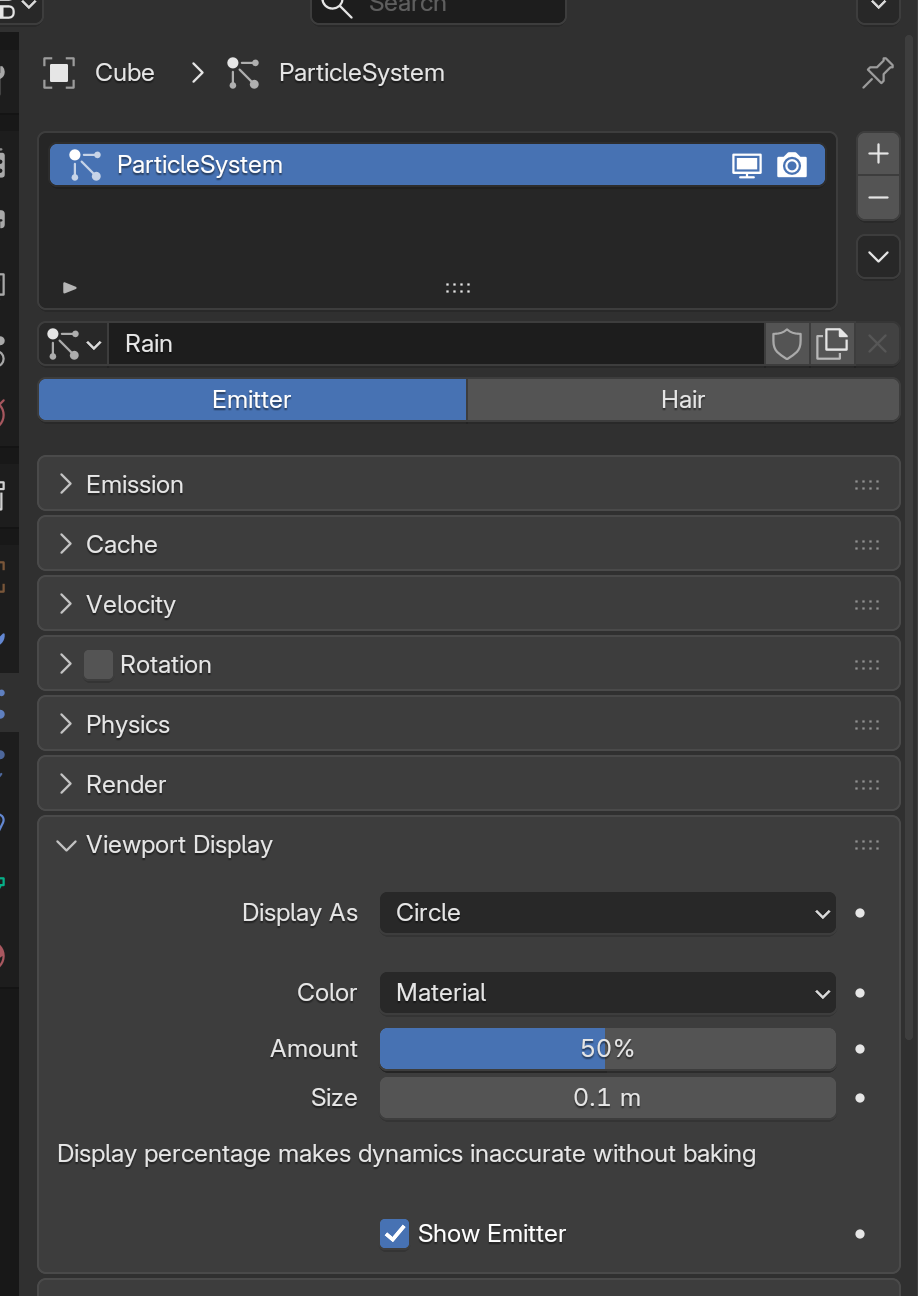
Task: Click the Cube breadcrumb label
Action: tap(125, 73)
